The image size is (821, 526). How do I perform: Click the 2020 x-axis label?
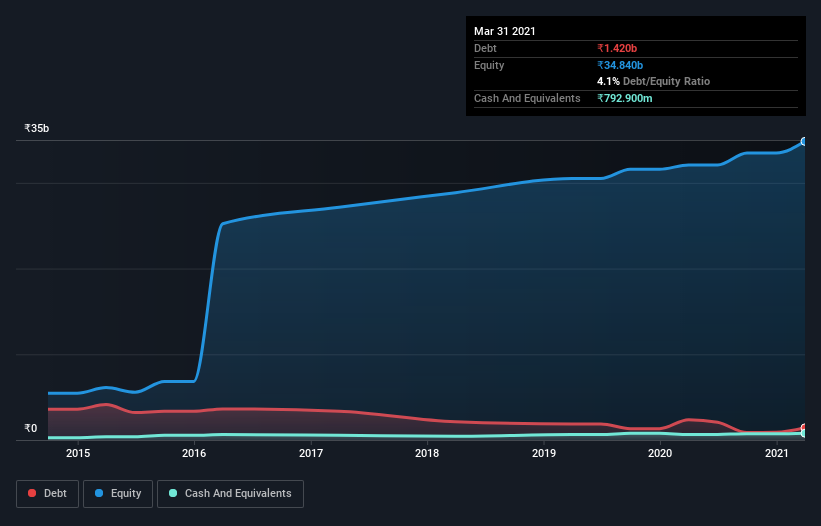(x=660, y=453)
